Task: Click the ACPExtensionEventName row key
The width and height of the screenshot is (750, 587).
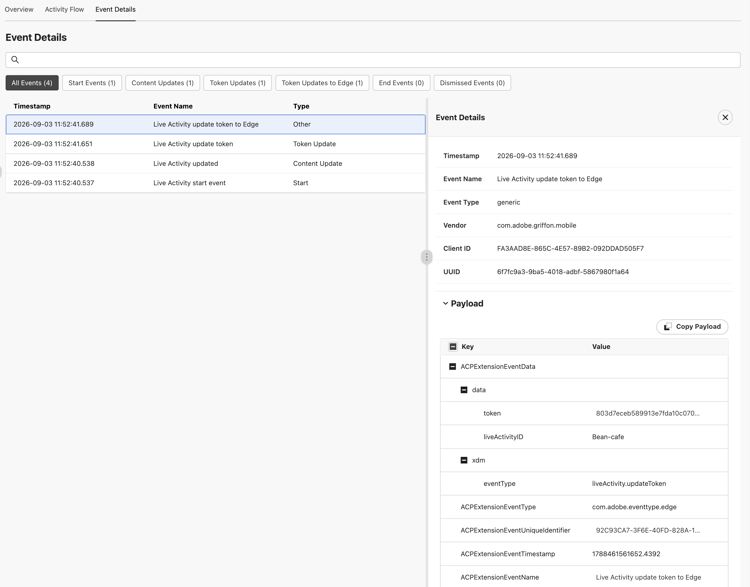Action: coord(499,577)
